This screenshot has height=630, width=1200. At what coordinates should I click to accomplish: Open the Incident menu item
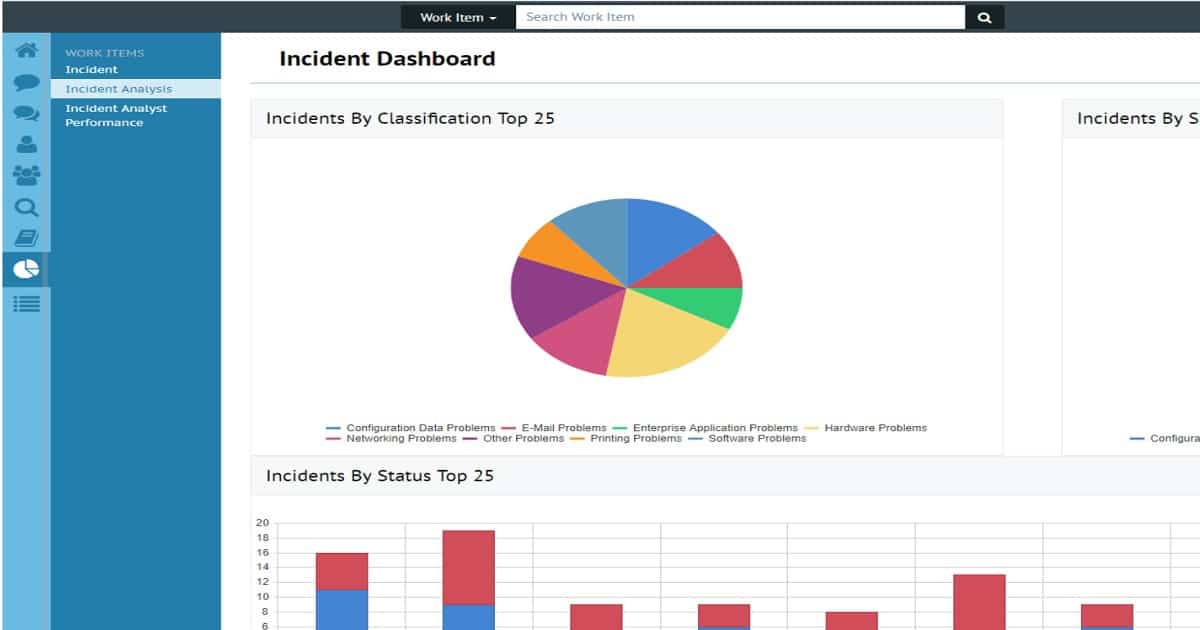coord(92,70)
